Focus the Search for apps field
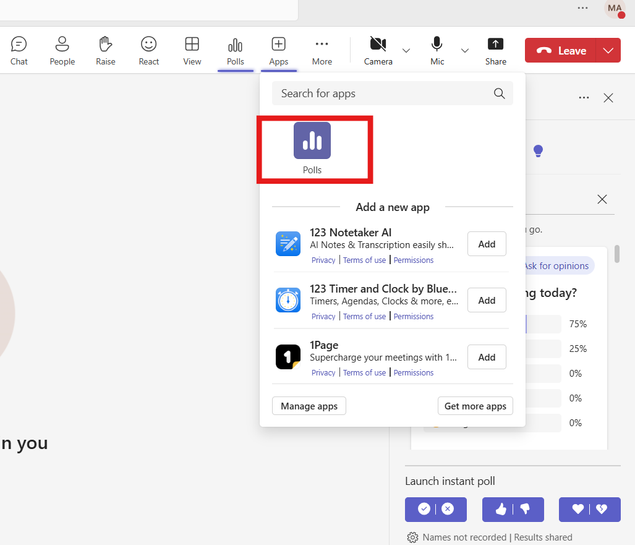The height and width of the screenshot is (545, 635). 392,94
